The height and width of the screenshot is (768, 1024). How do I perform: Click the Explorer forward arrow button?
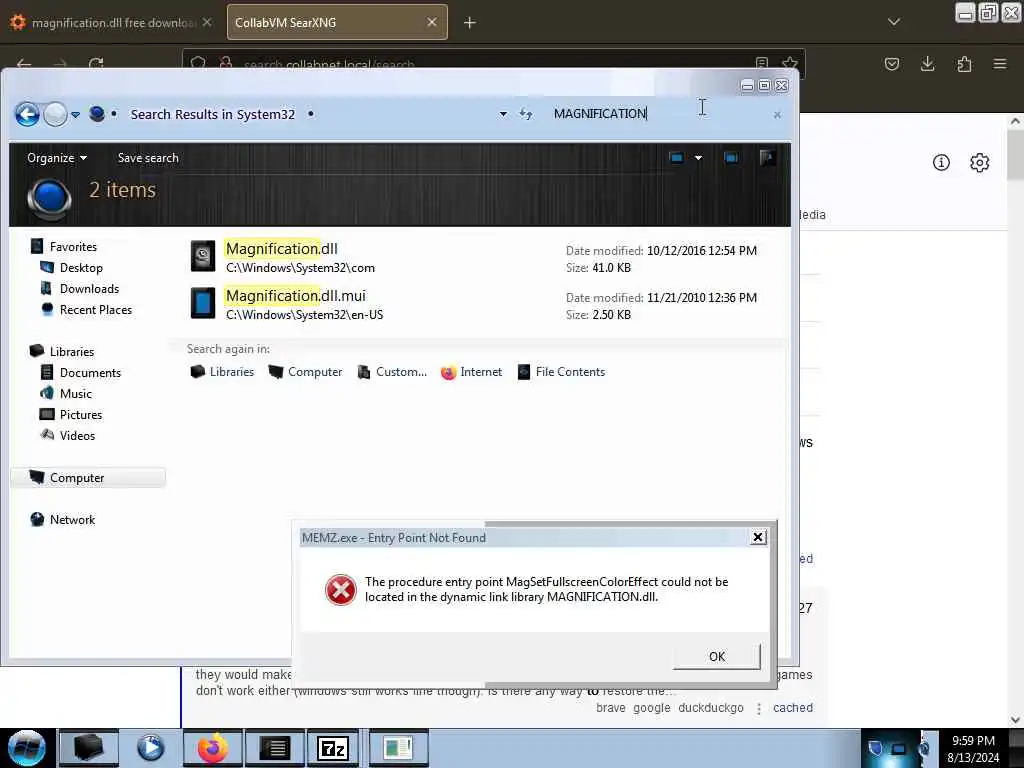click(x=56, y=115)
